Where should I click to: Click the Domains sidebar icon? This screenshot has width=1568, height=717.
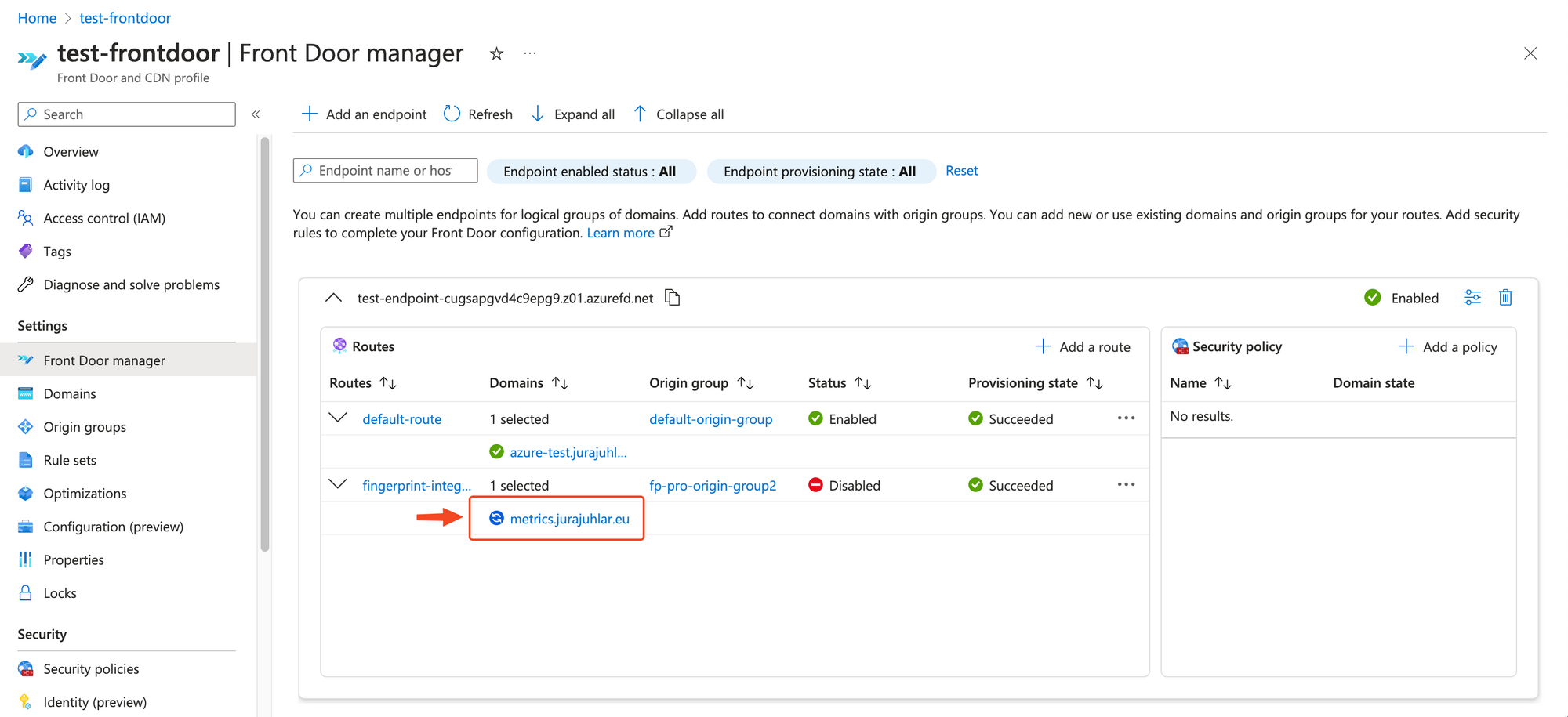(26, 393)
